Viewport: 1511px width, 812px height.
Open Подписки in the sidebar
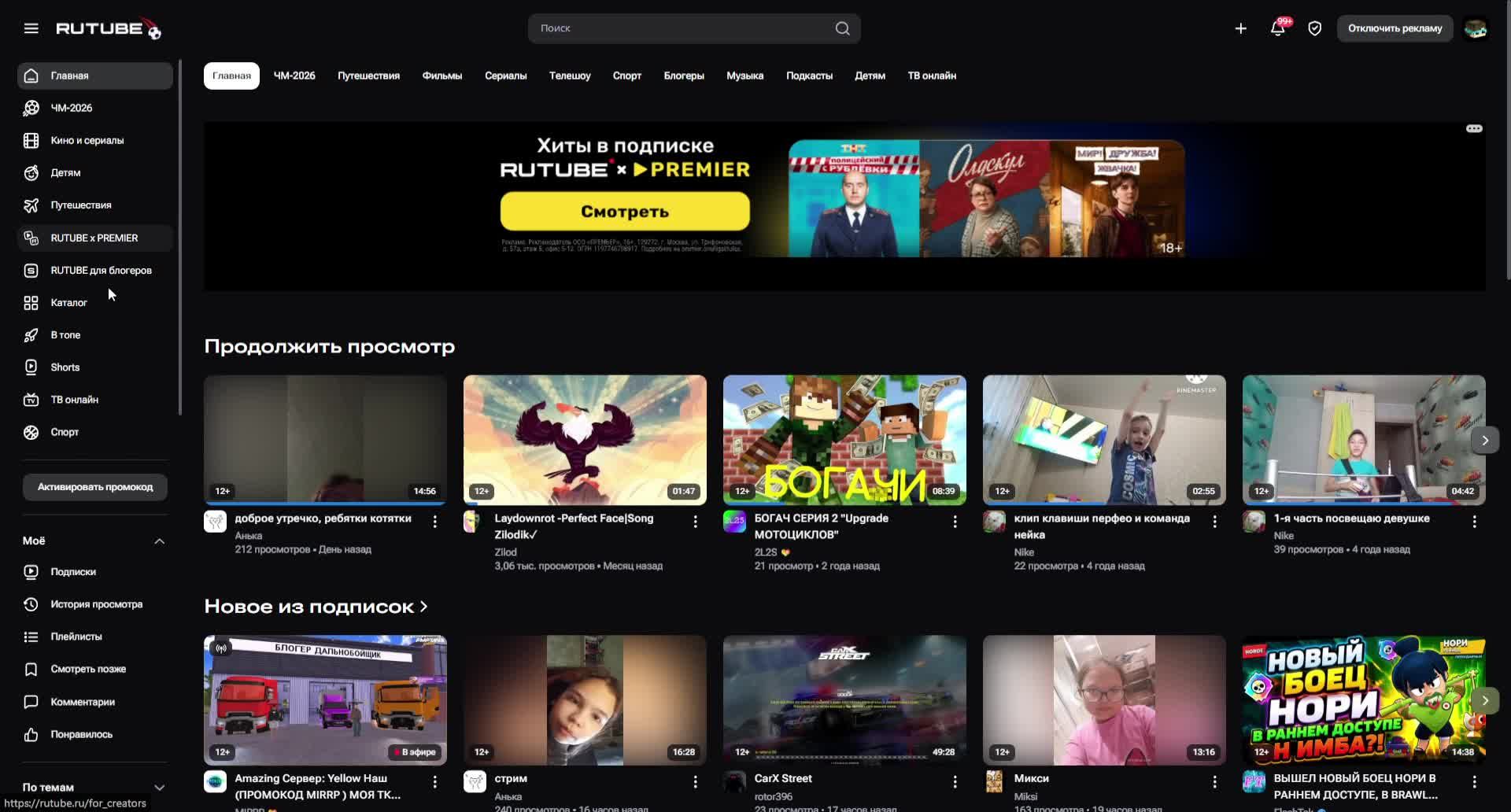tap(95, 572)
